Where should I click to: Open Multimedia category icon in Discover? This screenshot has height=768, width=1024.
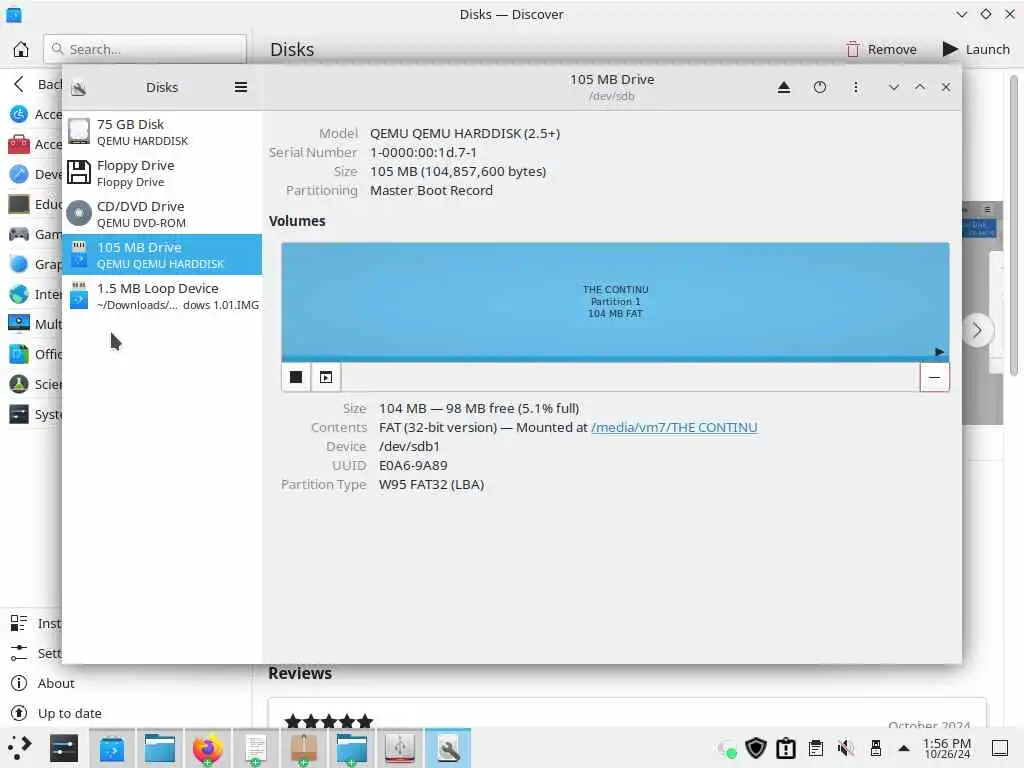(19, 325)
